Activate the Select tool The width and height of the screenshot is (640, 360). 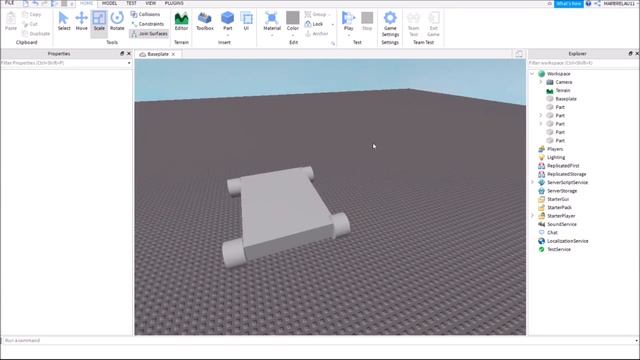click(64, 21)
